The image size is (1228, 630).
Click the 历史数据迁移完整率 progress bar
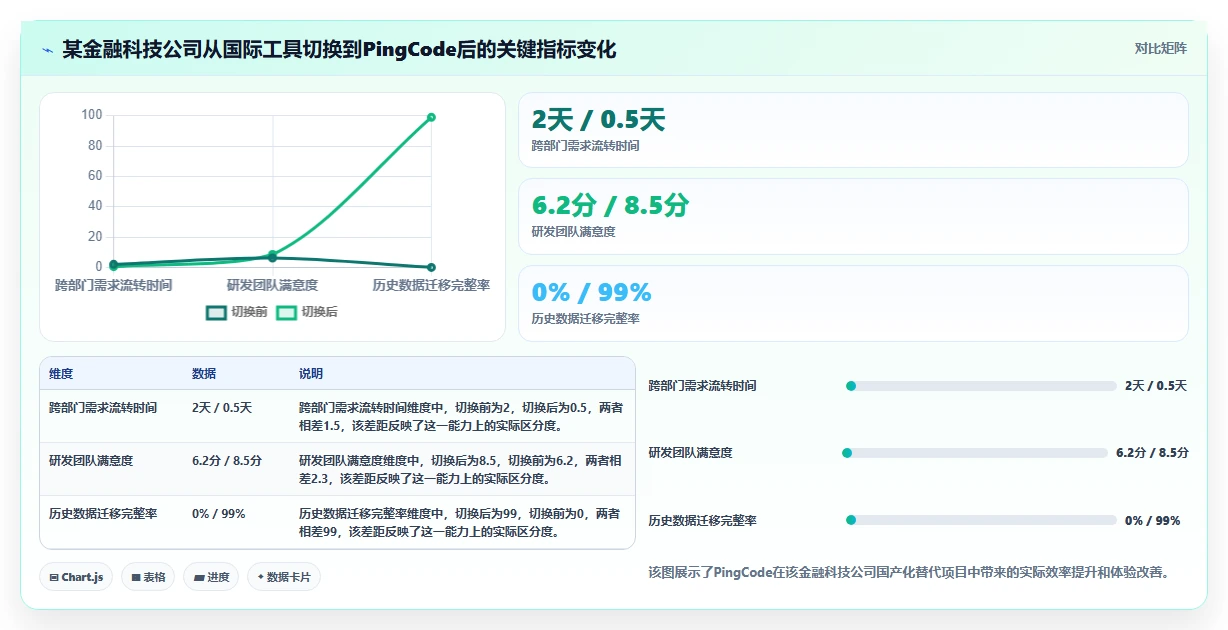[981, 520]
